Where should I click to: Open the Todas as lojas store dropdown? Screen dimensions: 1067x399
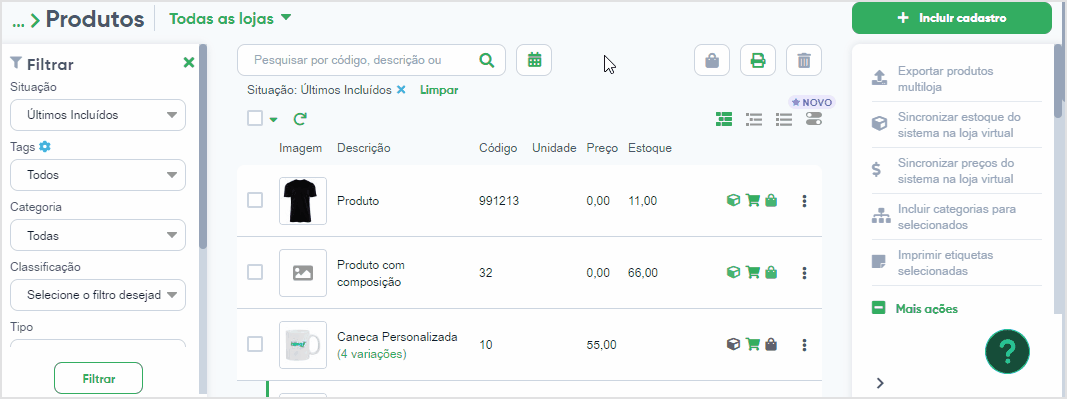[x=230, y=19]
